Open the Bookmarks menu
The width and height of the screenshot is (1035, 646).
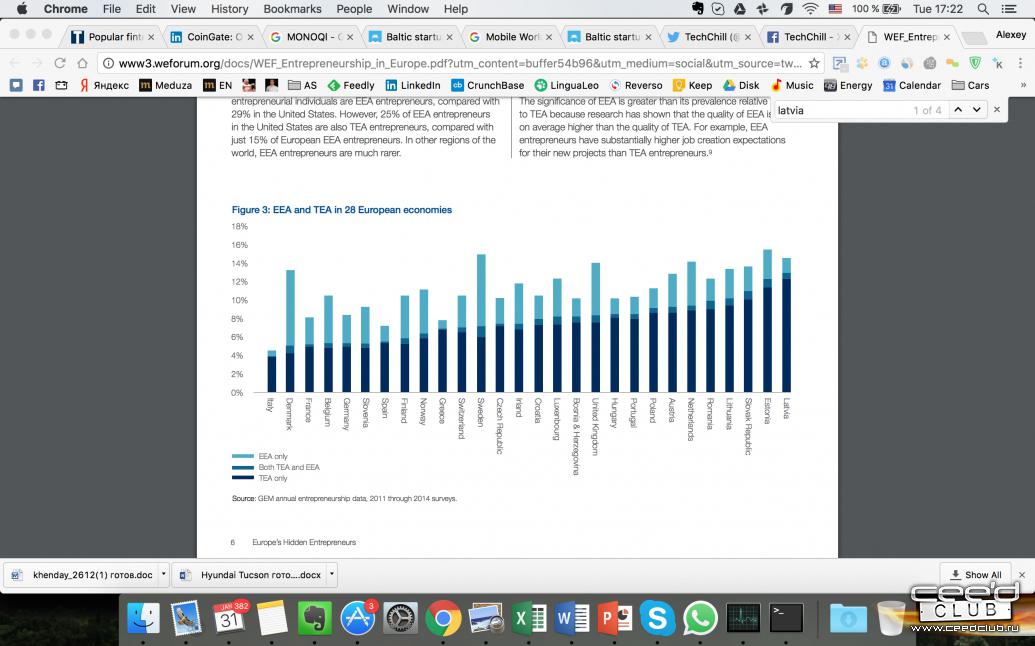point(292,9)
